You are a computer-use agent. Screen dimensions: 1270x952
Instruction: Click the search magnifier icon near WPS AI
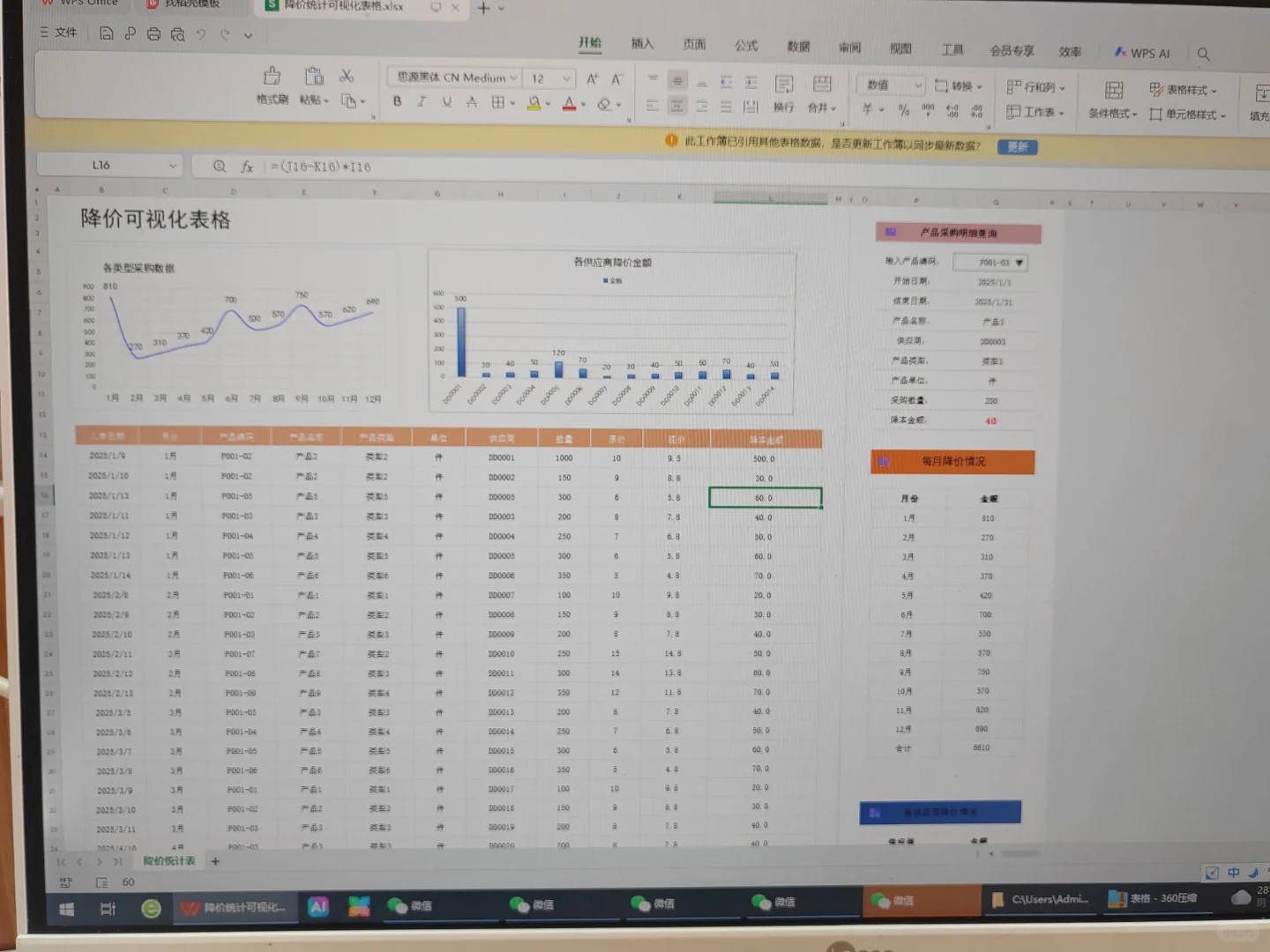coord(1203,54)
